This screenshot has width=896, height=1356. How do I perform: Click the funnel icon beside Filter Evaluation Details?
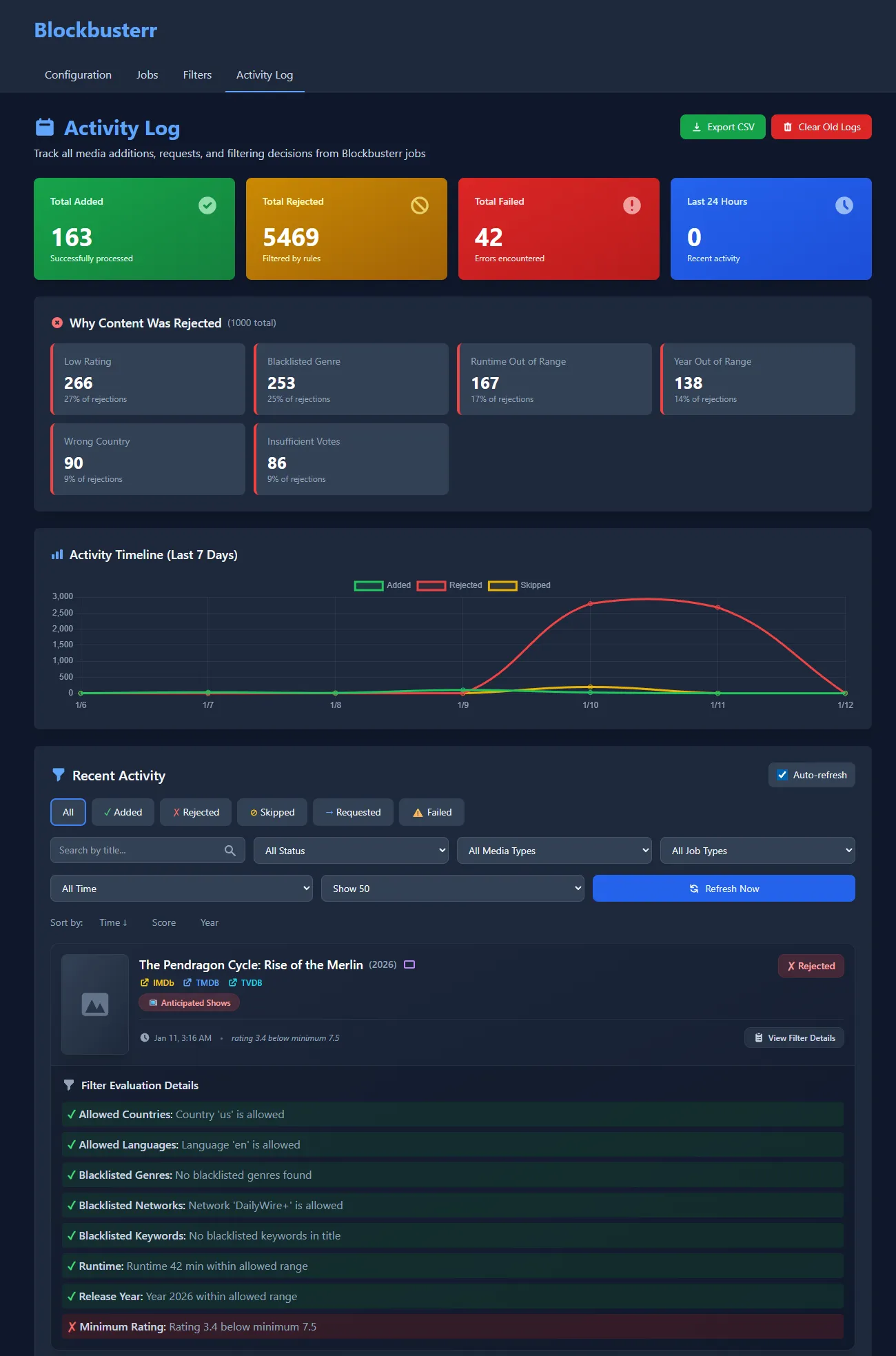[x=69, y=1085]
